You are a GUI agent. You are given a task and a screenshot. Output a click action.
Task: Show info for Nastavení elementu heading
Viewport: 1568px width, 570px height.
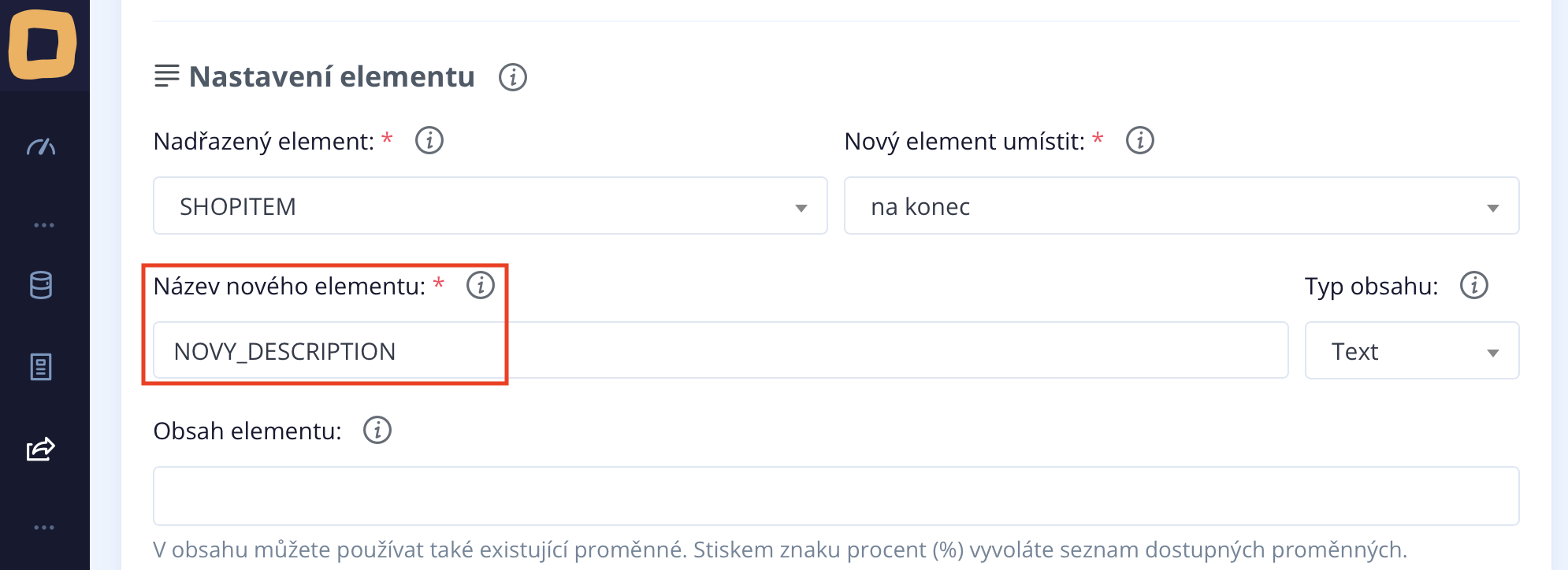[x=512, y=77]
